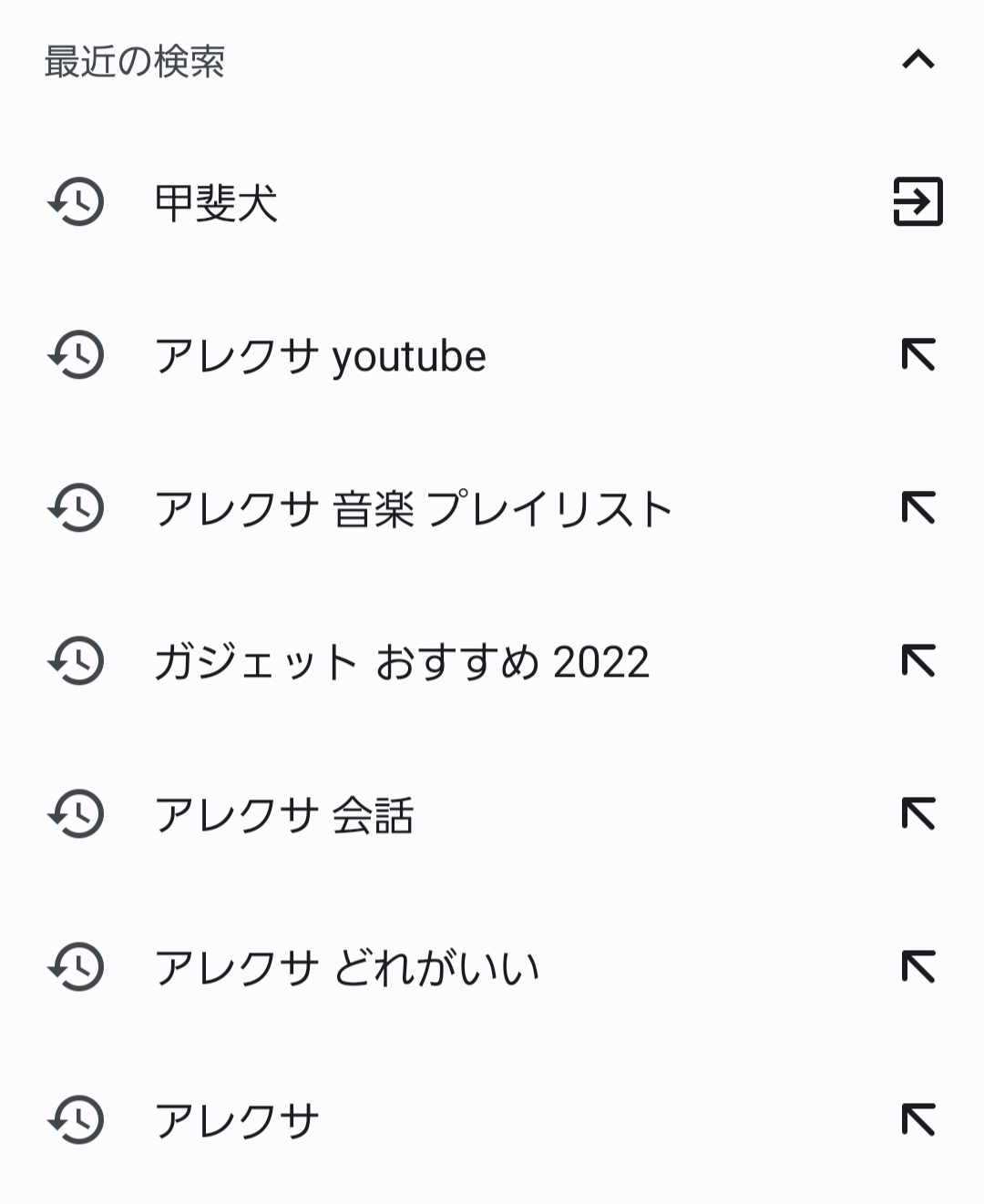Click history icon beside アレクサ youtube
Viewport: 984px width, 1204px height.
[77, 354]
